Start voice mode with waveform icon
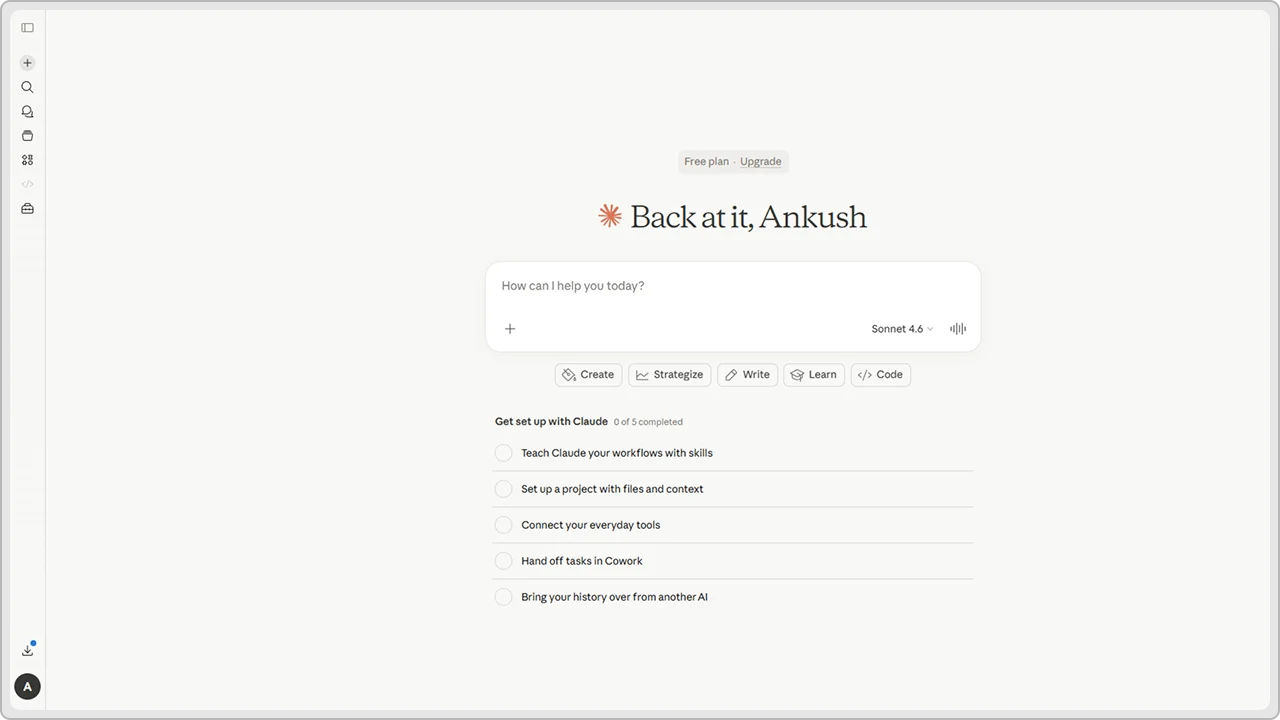 958,329
